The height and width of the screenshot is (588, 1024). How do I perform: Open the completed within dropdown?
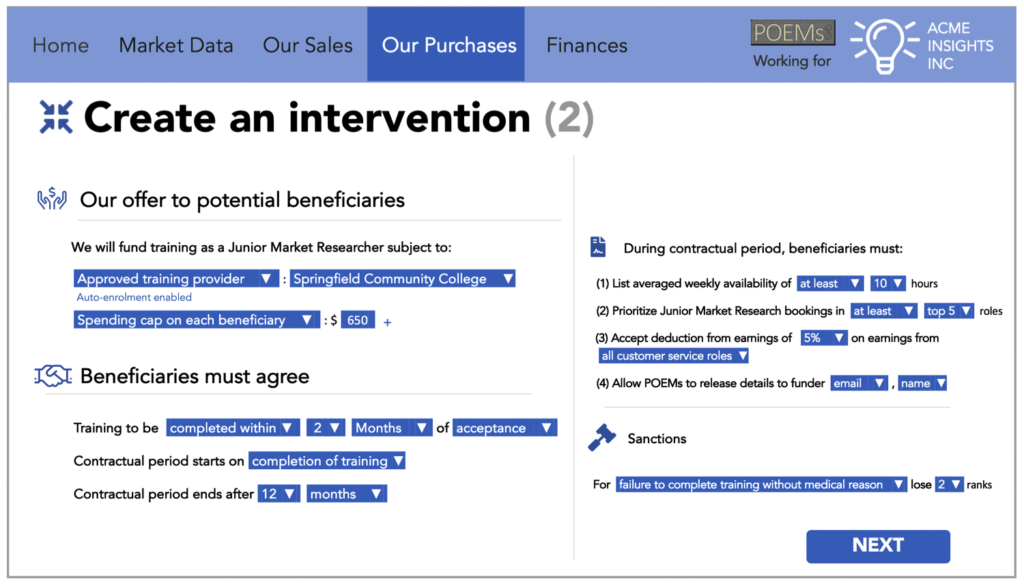233,428
